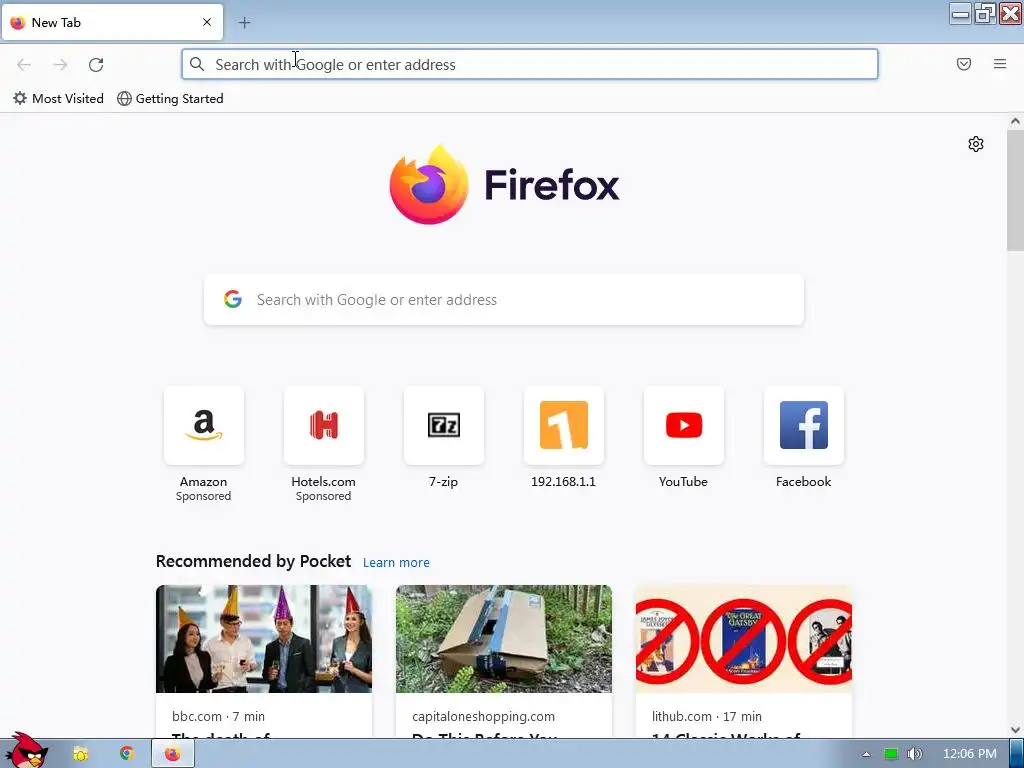
Task: Open the capitaloneshopping.com box image
Action: [x=504, y=639]
